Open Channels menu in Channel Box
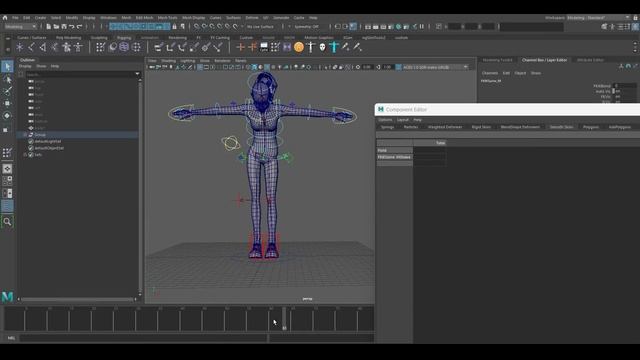 [x=489, y=73]
